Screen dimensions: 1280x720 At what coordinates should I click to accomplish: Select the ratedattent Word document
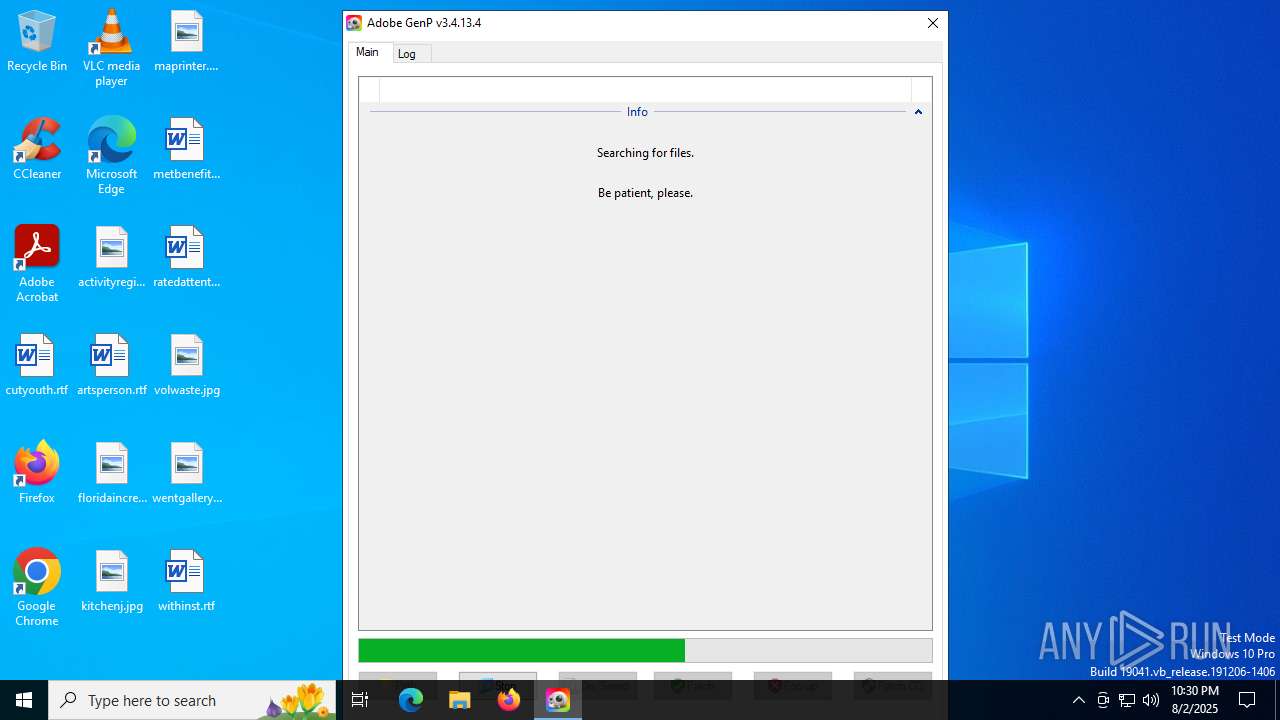click(x=186, y=258)
